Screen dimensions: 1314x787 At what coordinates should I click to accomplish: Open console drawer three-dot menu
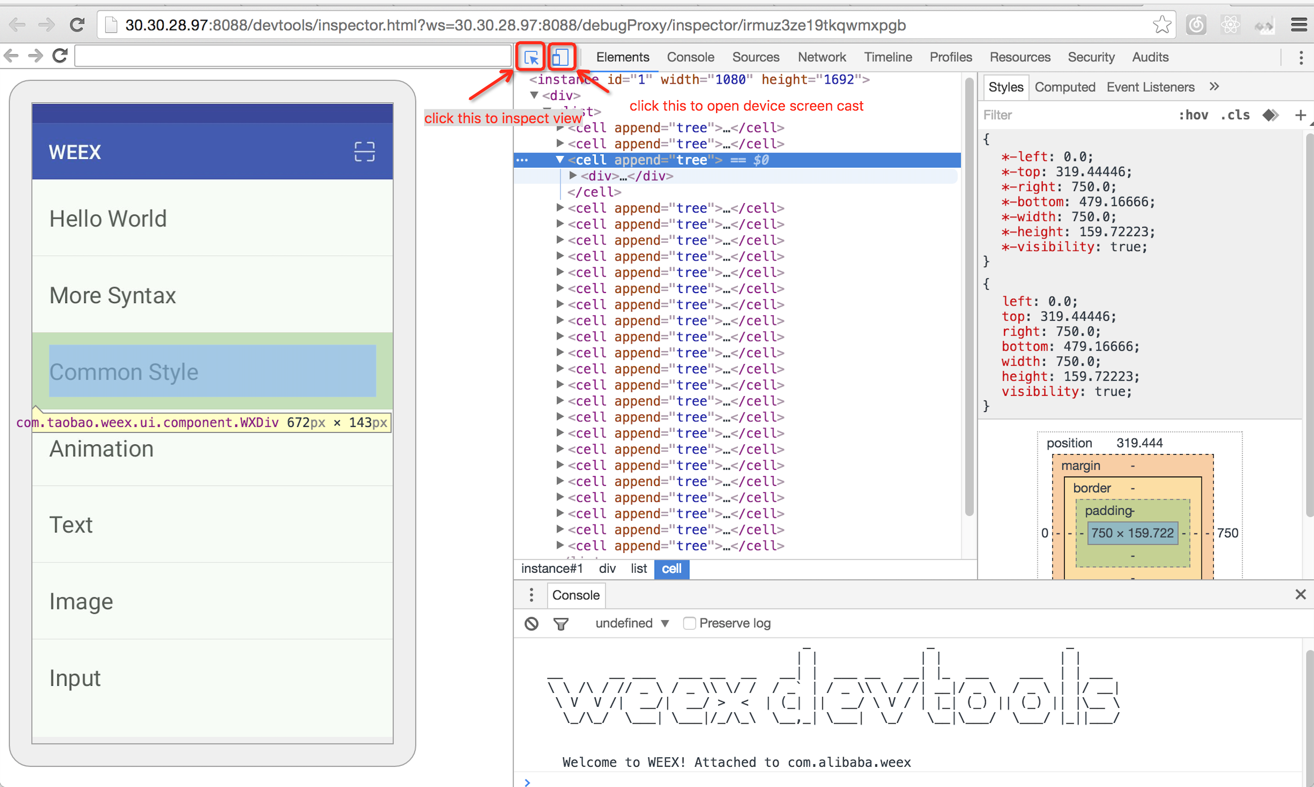tap(531, 595)
